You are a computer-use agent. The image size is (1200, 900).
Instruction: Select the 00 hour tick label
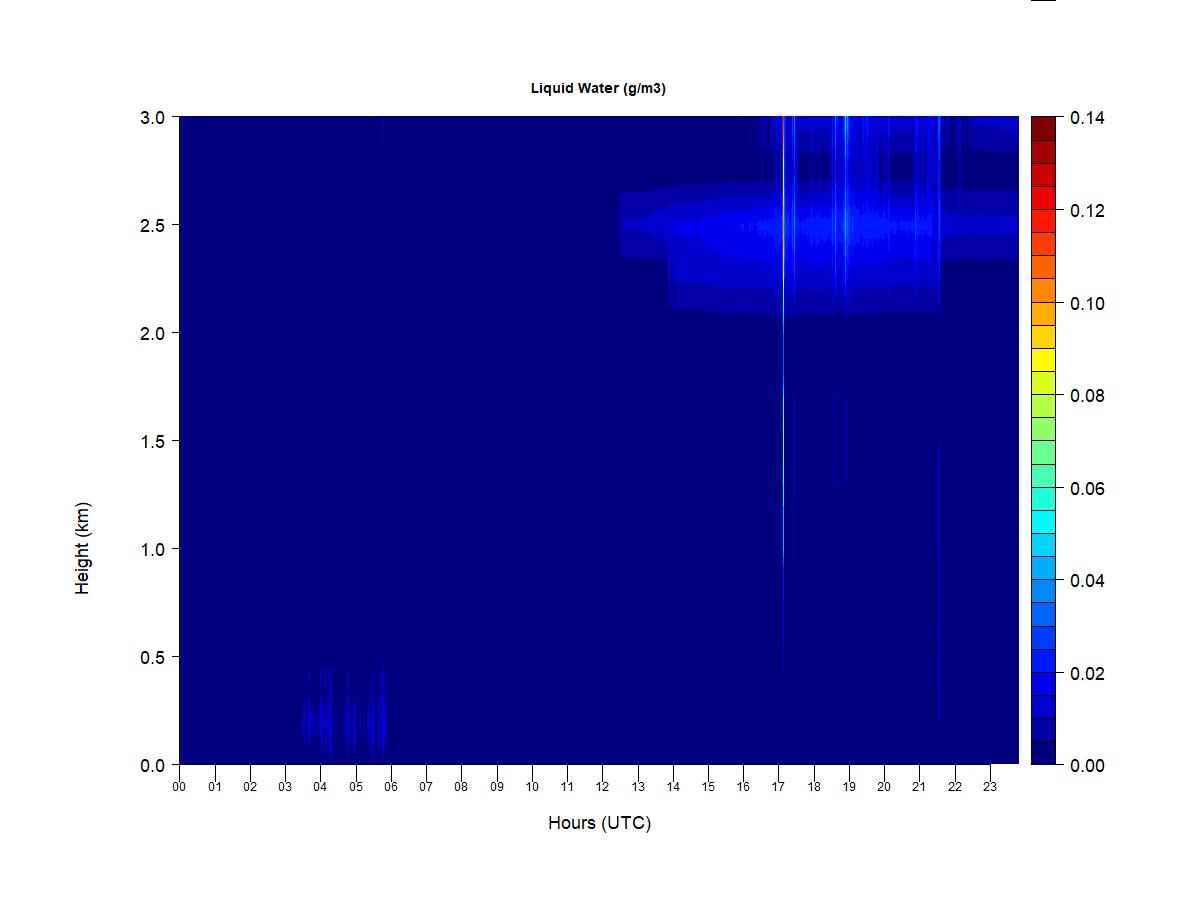(x=179, y=786)
